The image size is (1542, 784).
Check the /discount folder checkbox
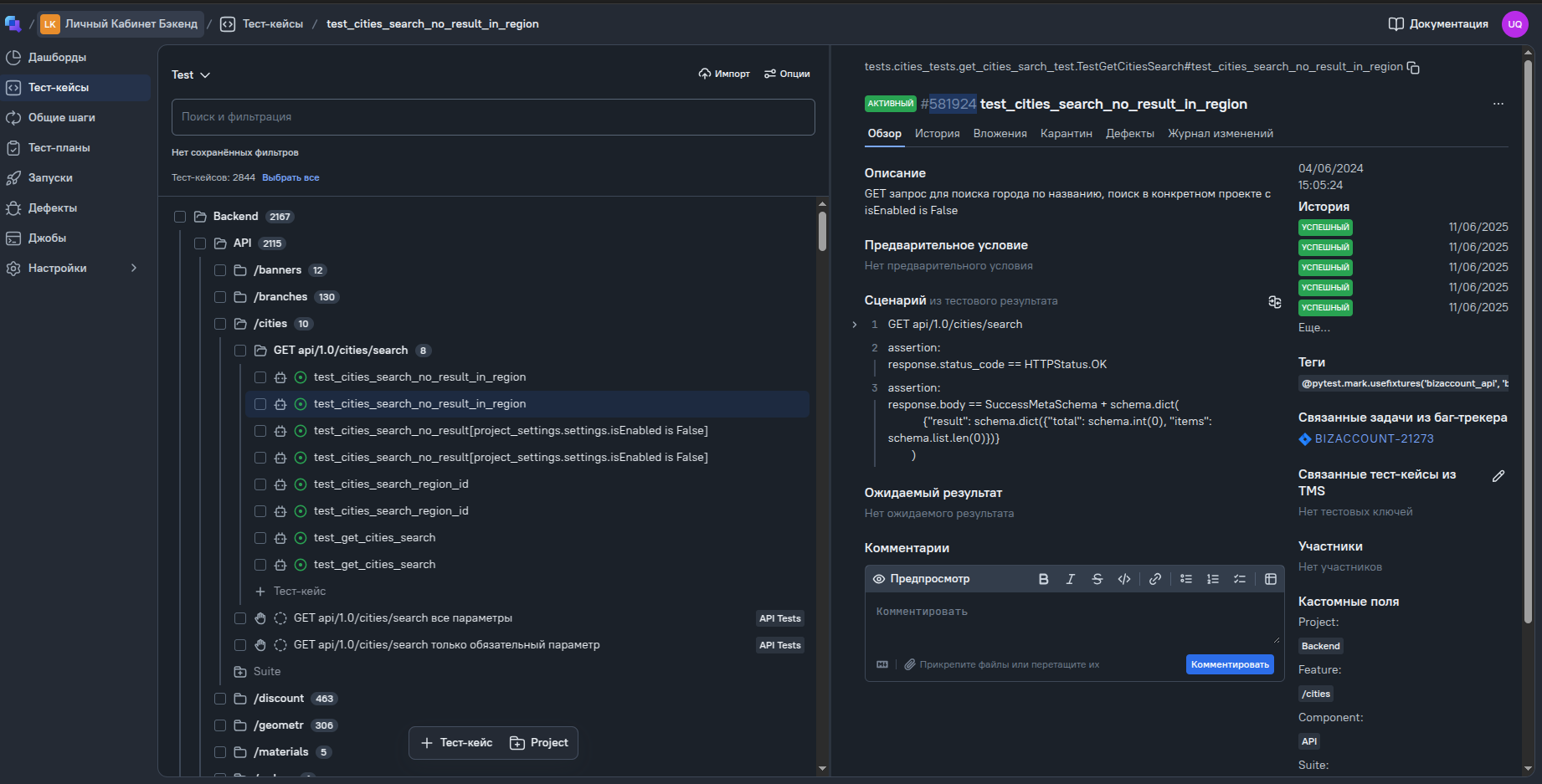click(220, 699)
